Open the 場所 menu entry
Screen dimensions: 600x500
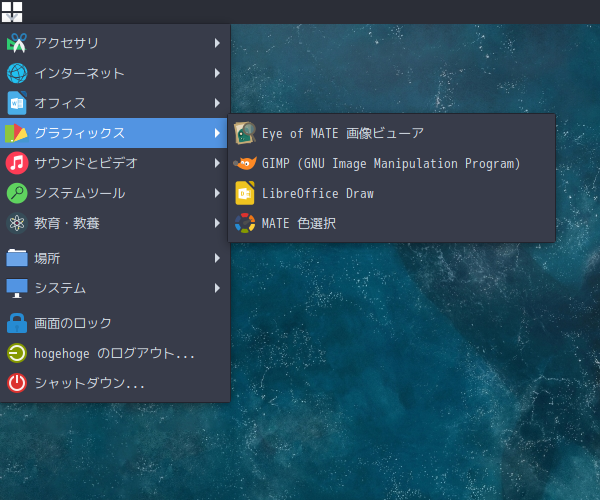[114, 258]
